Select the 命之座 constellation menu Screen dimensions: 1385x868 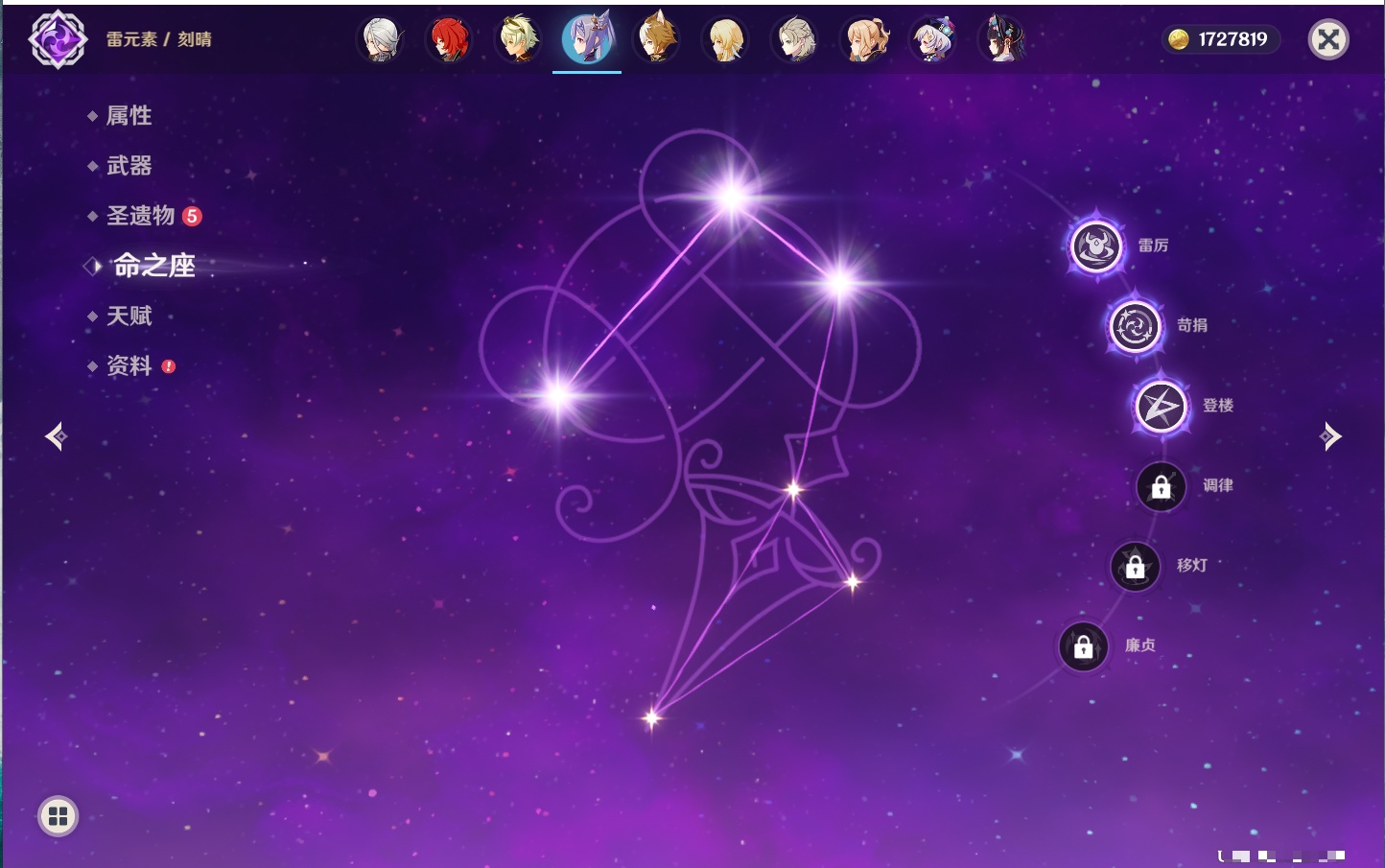tap(154, 266)
